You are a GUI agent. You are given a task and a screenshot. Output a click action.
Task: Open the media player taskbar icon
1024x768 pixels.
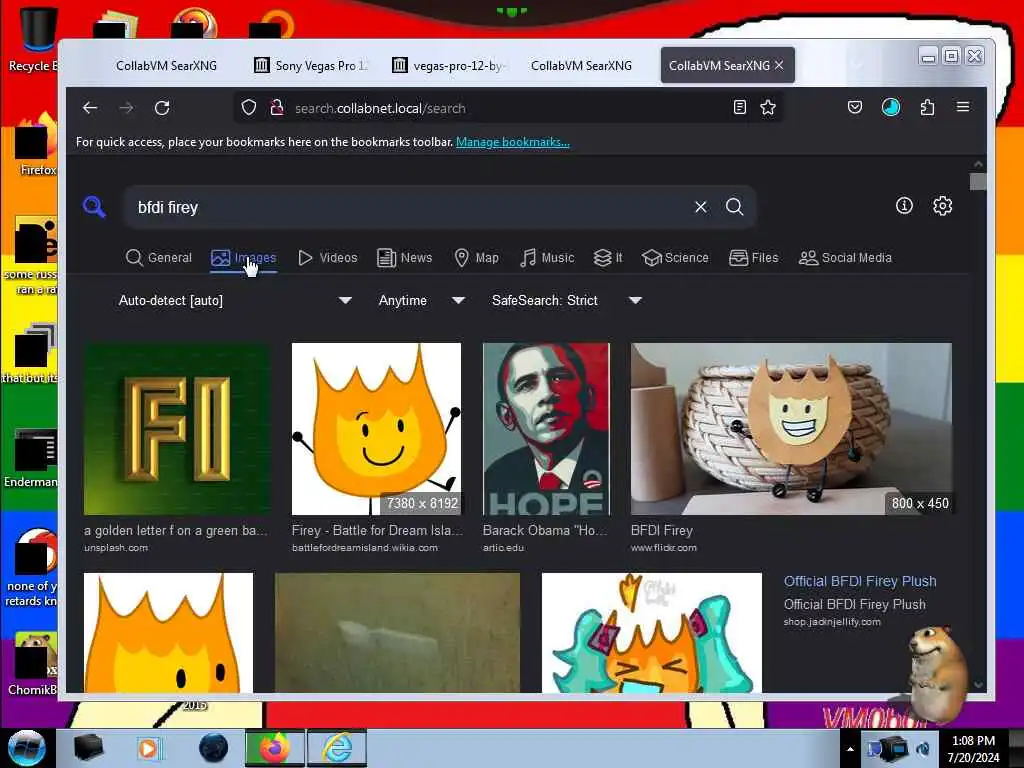(149, 748)
